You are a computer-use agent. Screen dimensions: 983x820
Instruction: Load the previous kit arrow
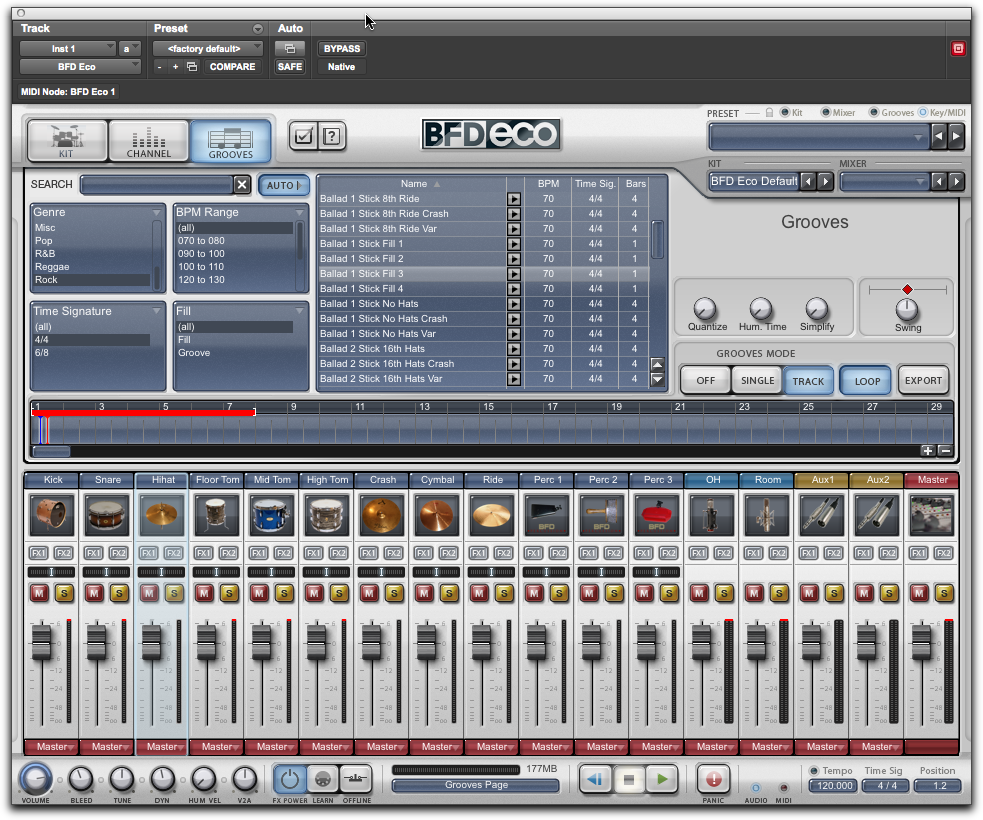point(809,182)
